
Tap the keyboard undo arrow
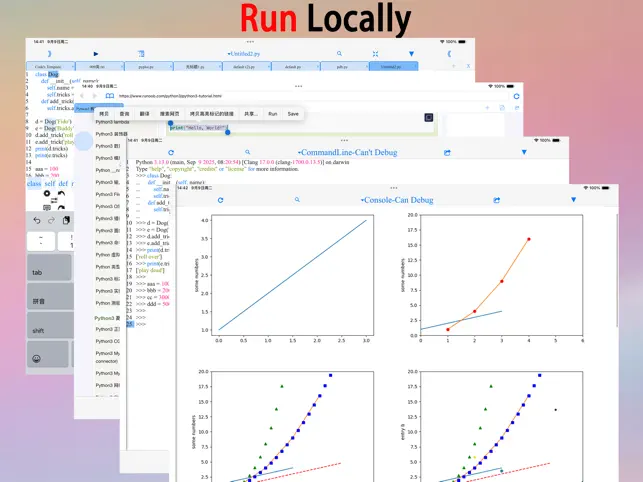click(37, 221)
